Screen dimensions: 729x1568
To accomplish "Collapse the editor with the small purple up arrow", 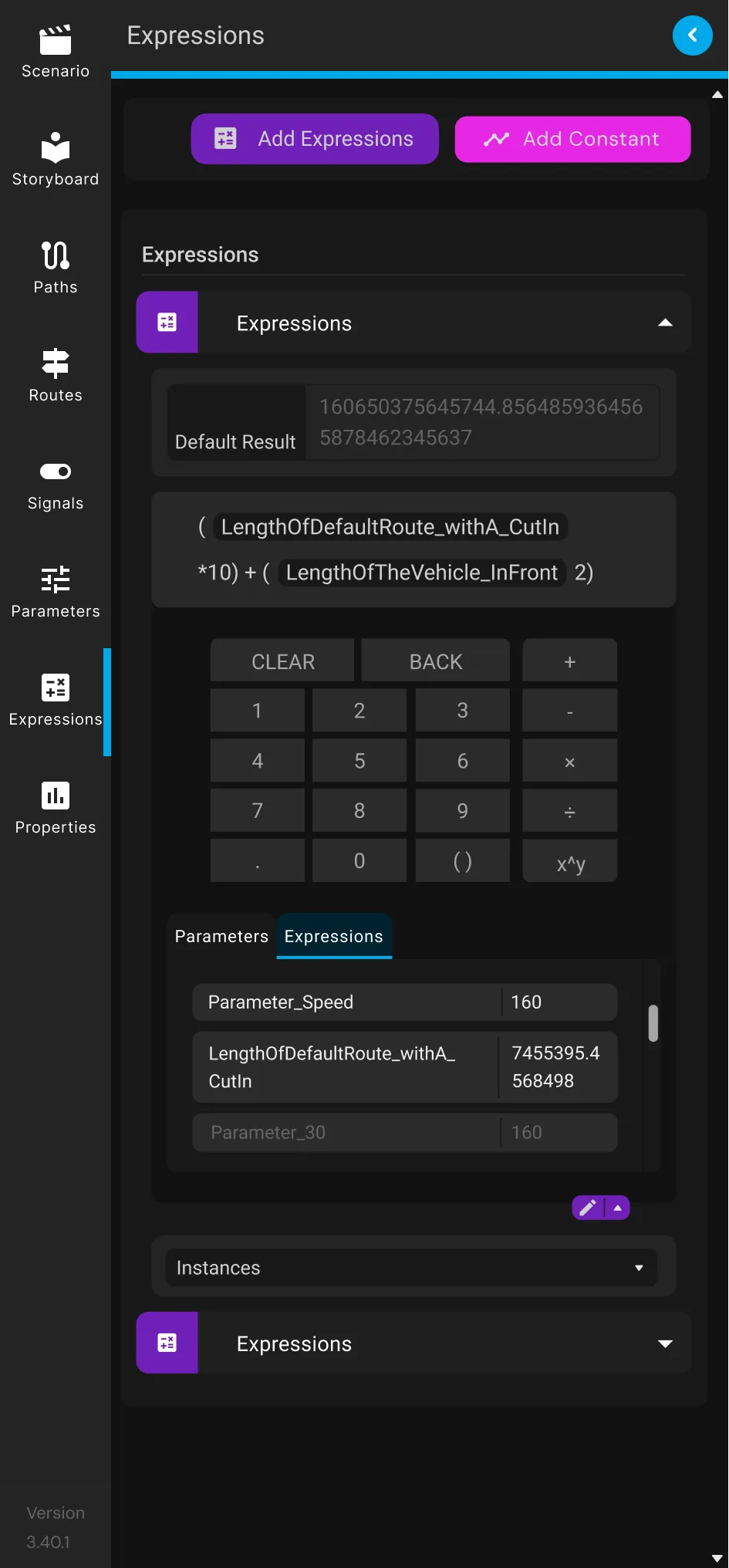I will coord(617,1208).
